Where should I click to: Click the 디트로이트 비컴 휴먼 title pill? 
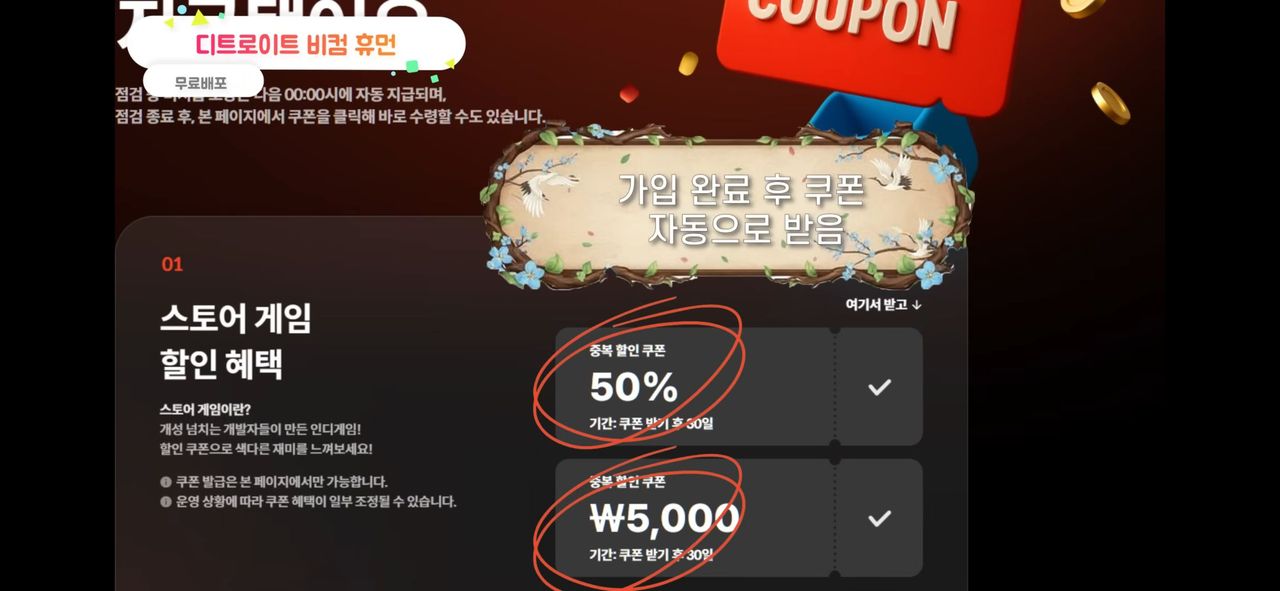[296, 44]
